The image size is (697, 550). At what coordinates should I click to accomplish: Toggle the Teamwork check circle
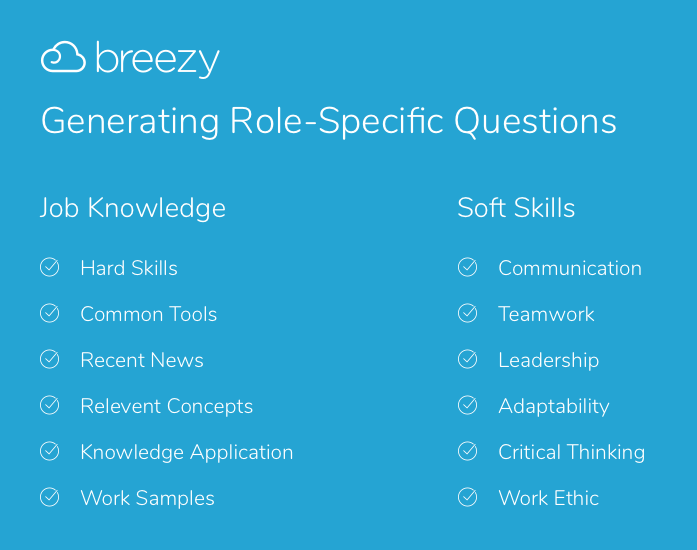coord(468,313)
